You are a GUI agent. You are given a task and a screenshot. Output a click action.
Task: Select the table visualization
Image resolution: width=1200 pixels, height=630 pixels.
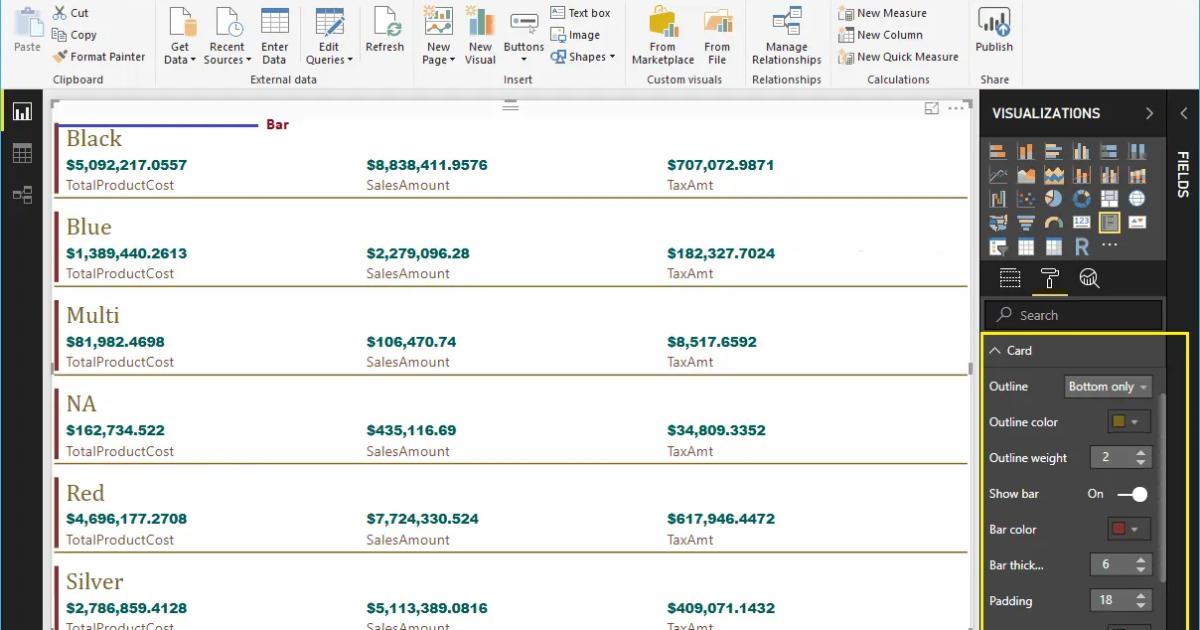click(x=1026, y=247)
